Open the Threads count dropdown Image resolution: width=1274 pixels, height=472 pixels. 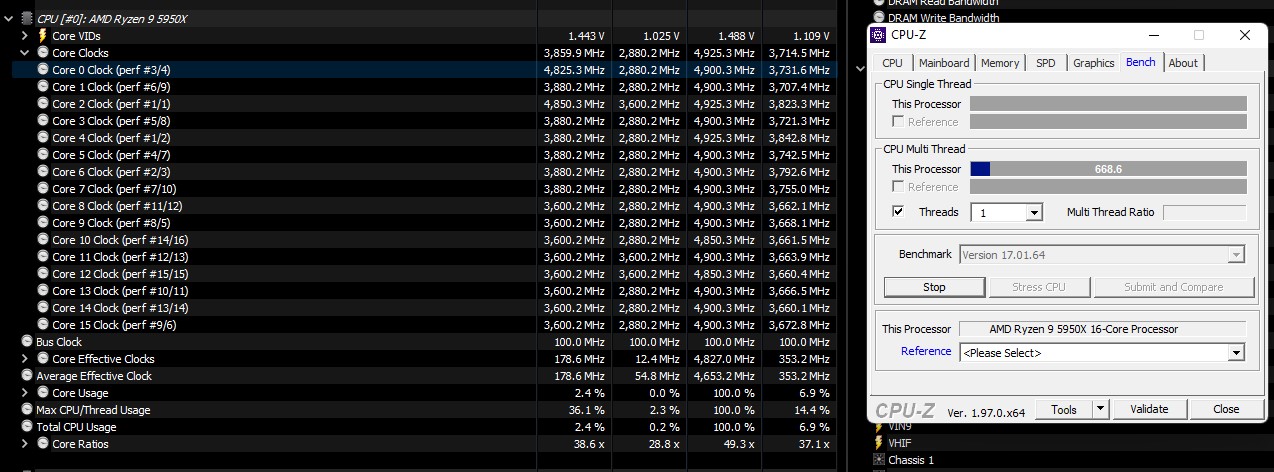tap(1034, 212)
